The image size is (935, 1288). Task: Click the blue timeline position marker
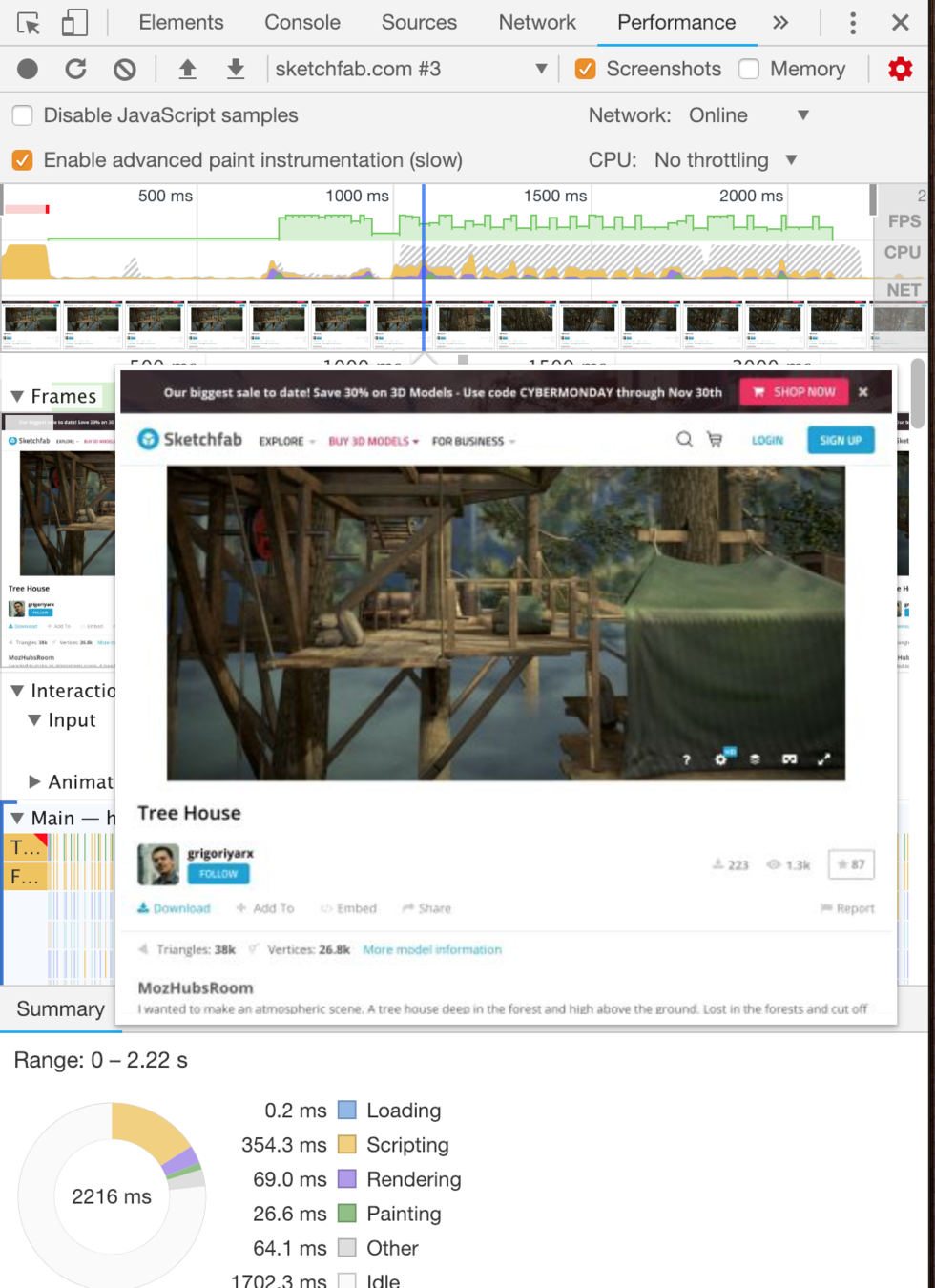(x=424, y=267)
